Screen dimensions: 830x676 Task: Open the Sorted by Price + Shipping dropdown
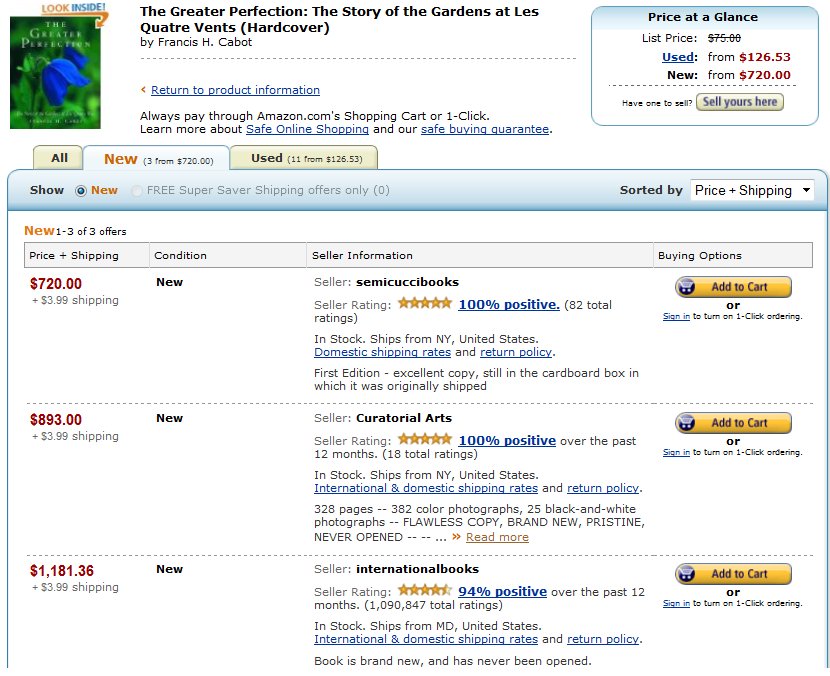click(752, 190)
